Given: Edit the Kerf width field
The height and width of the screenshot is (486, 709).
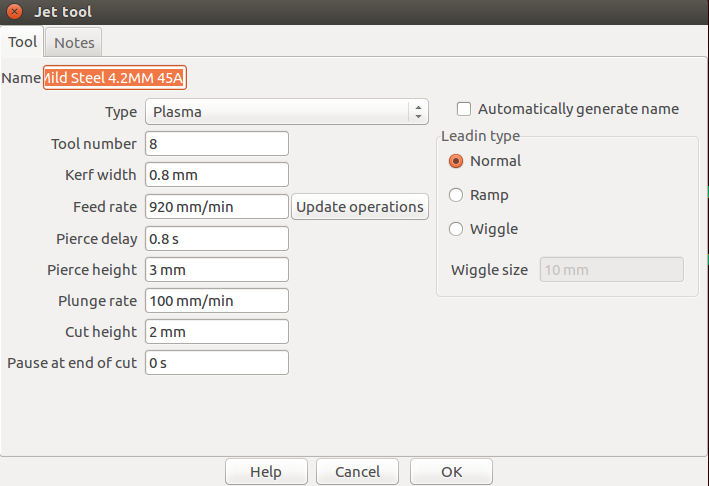Looking at the screenshot, I should coord(217,175).
